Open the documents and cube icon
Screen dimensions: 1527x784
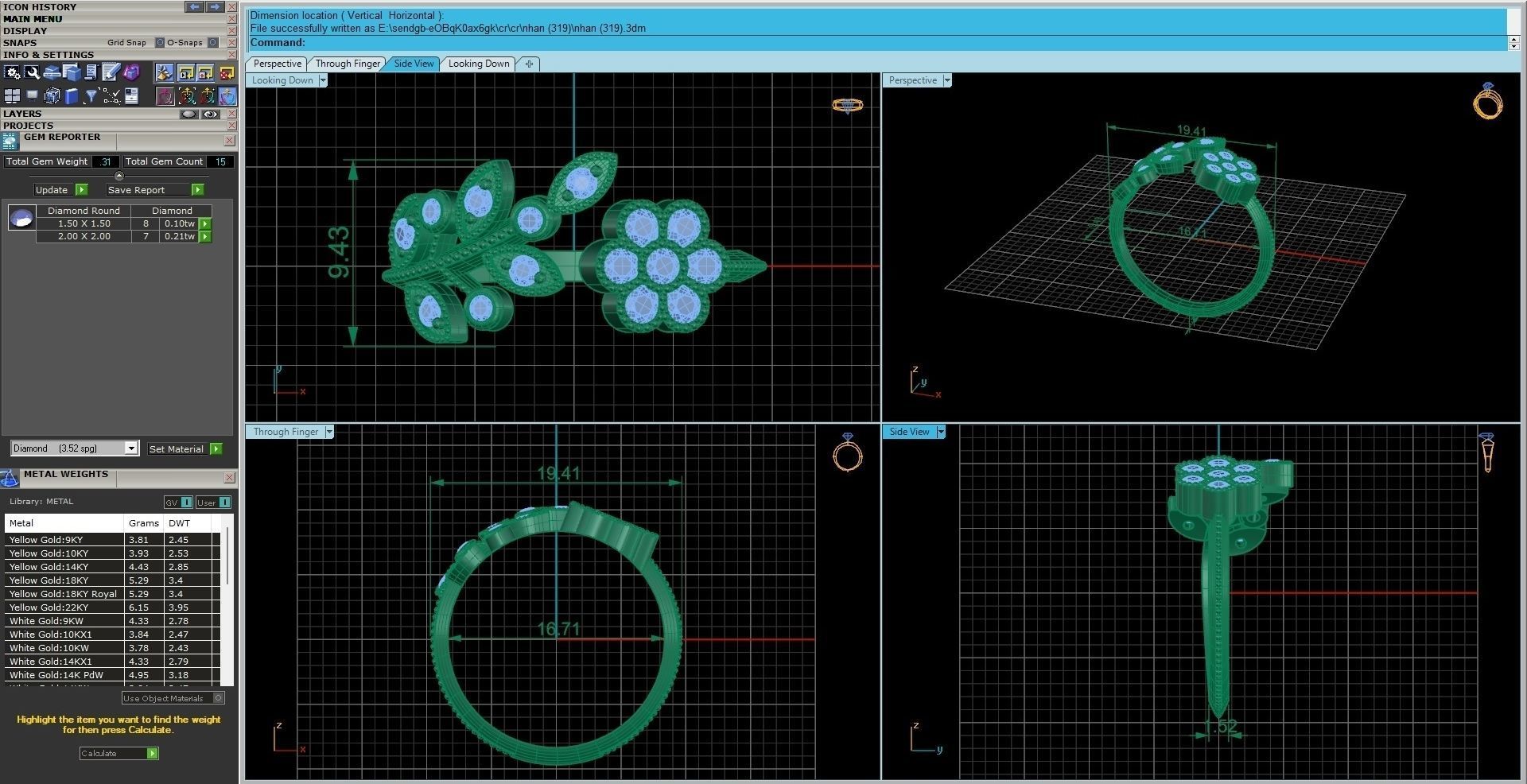point(72,73)
